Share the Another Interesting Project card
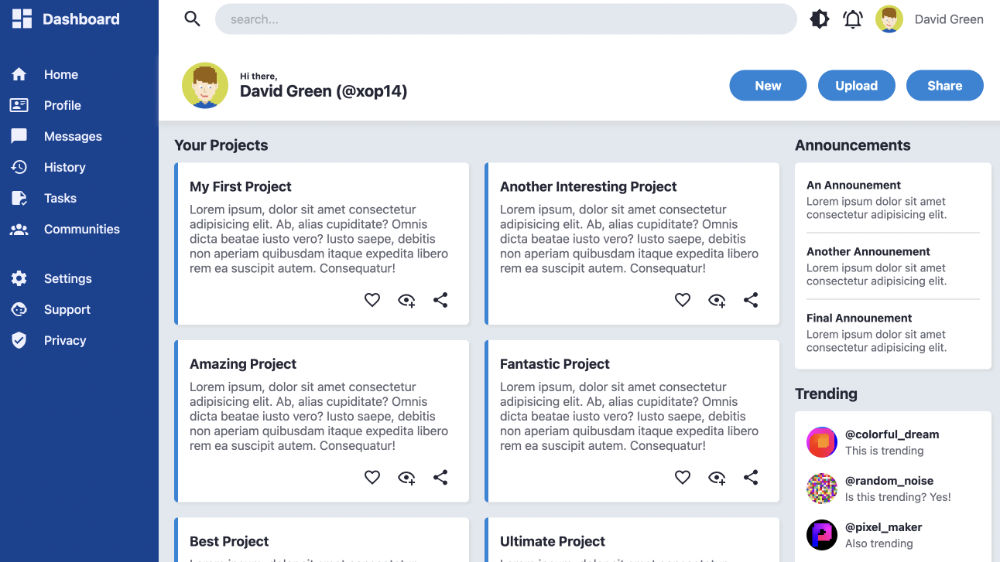1000x562 pixels. (751, 300)
